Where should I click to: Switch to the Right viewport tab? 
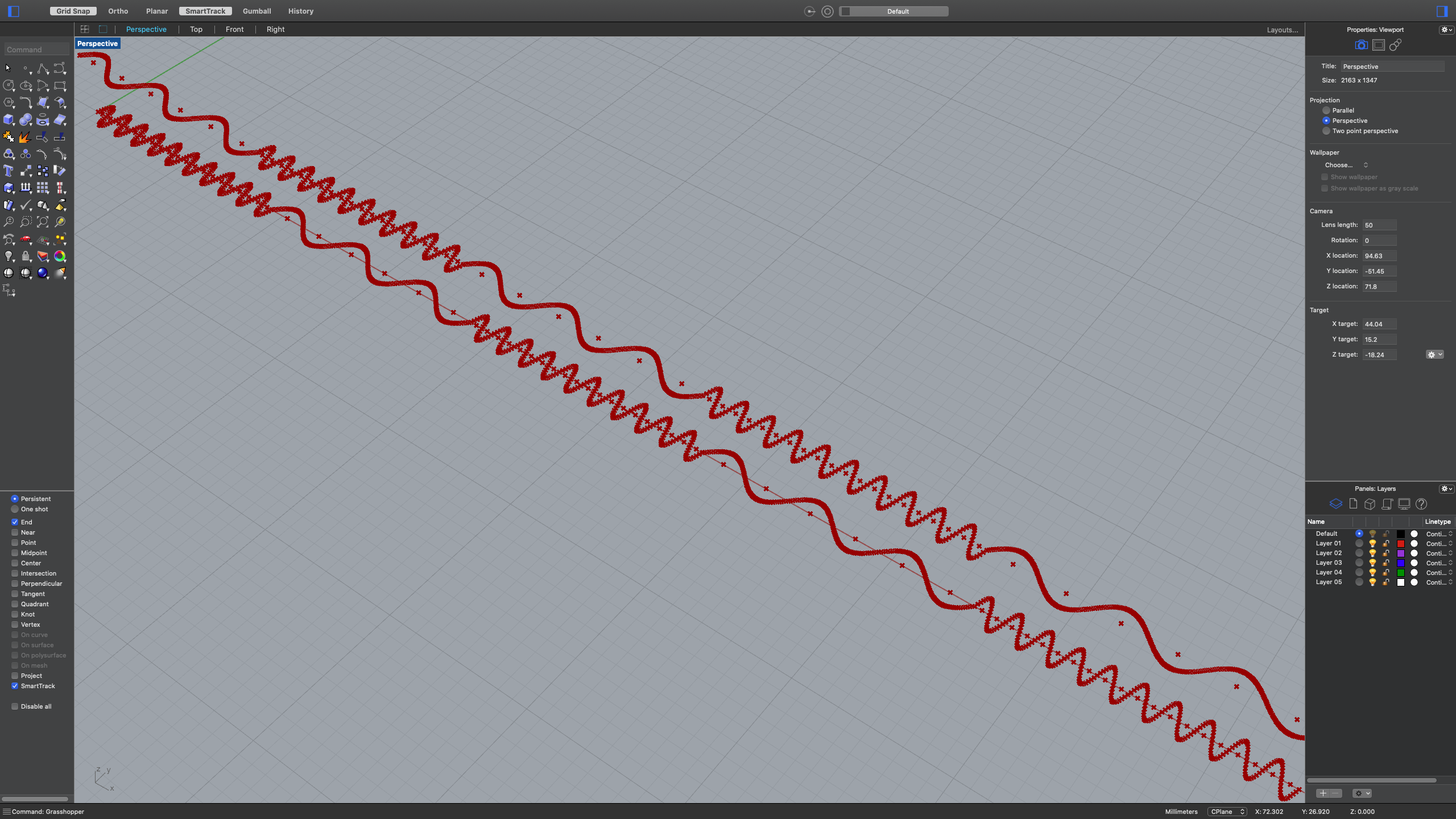pos(275,29)
